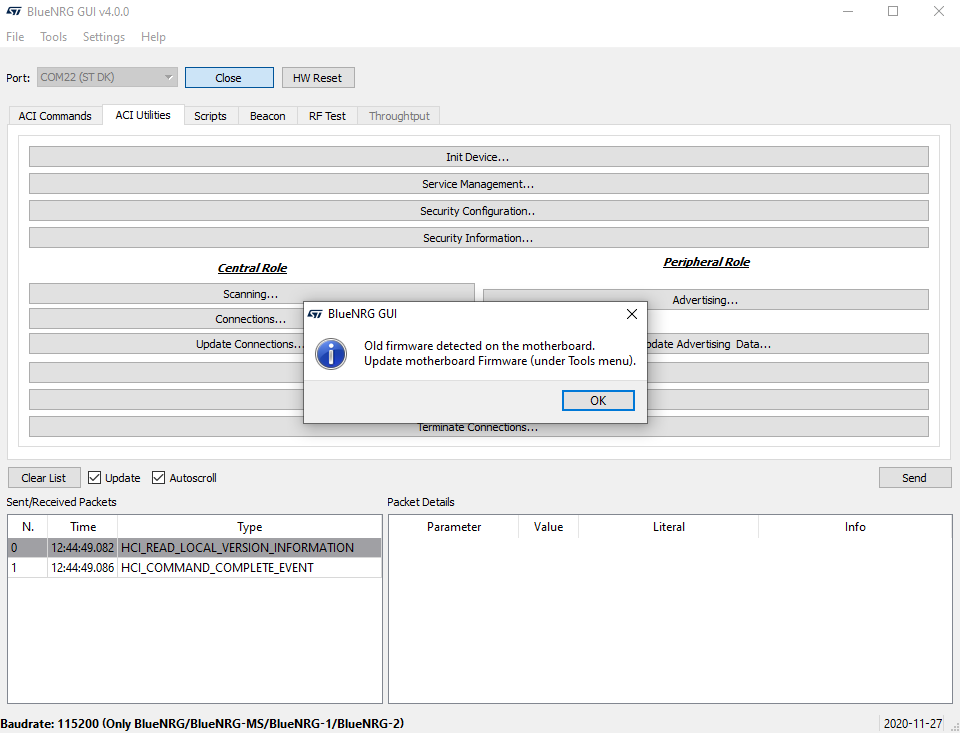Toggle the Update checkbox
This screenshot has width=960, height=733.
tap(94, 478)
